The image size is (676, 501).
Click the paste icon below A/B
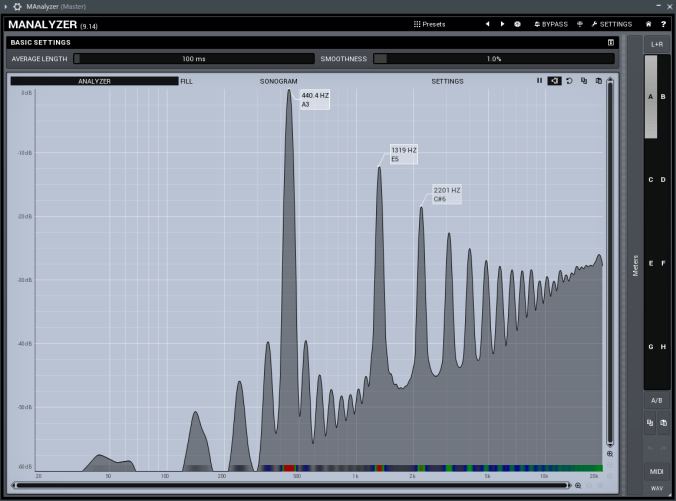[x=663, y=424]
